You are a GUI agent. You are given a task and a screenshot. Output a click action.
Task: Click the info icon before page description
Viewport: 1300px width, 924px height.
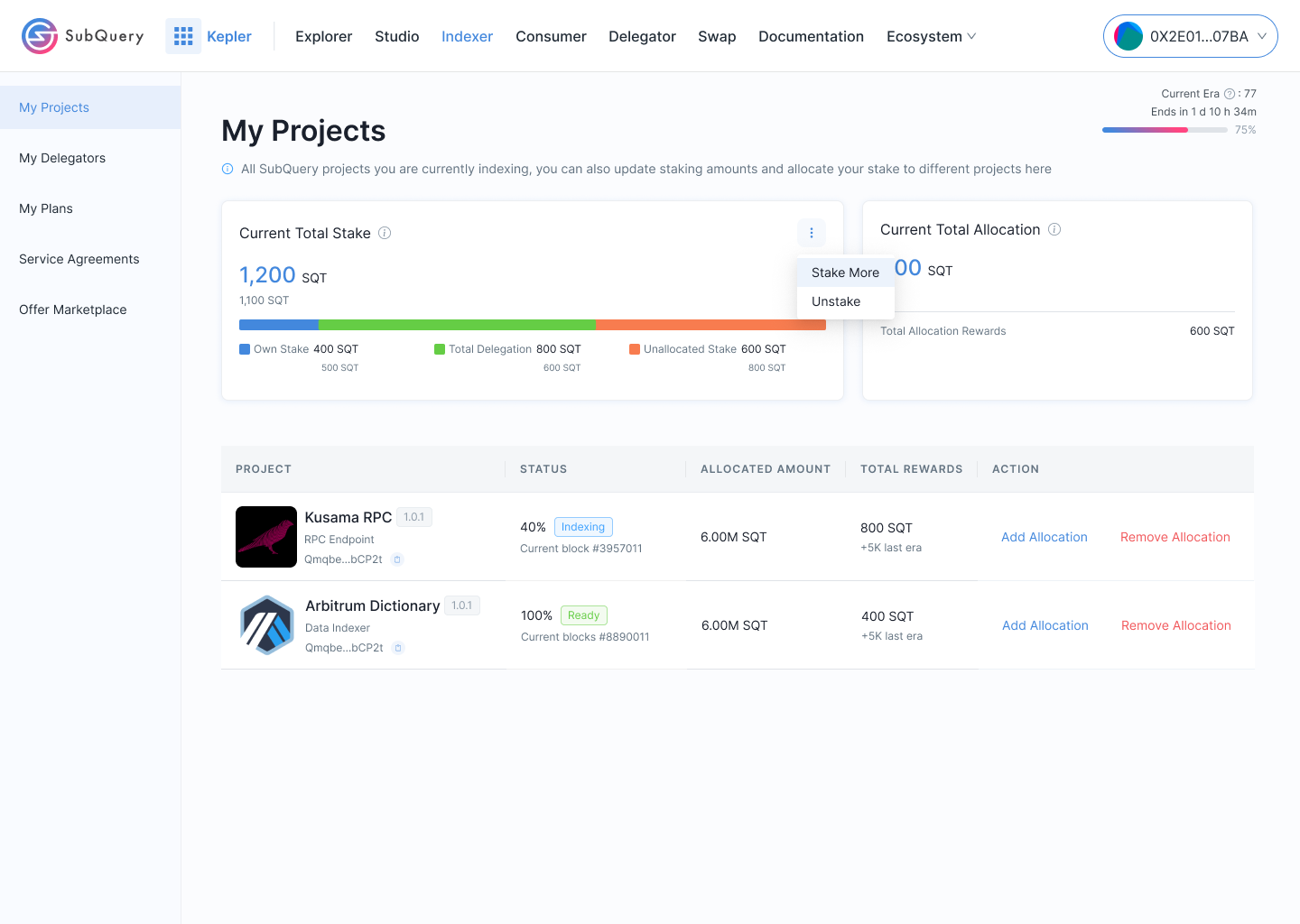(x=227, y=169)
